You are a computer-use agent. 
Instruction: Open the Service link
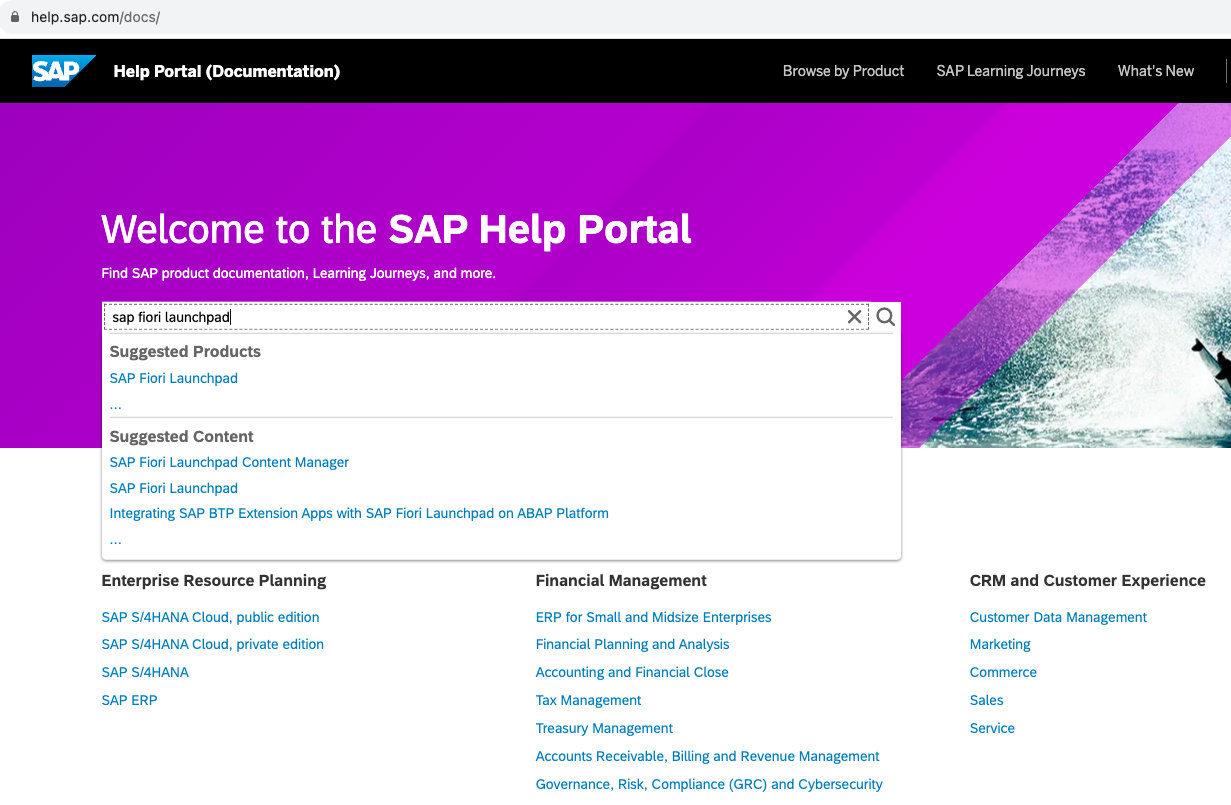coord(992,728)
